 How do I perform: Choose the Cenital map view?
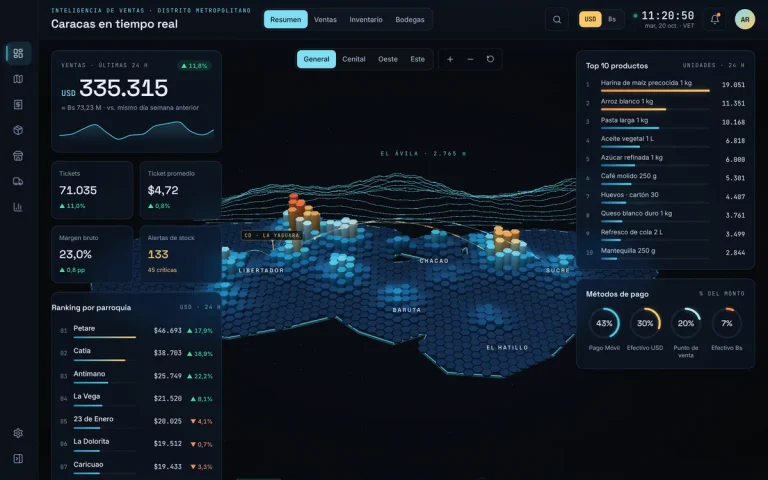click(354, 59)
